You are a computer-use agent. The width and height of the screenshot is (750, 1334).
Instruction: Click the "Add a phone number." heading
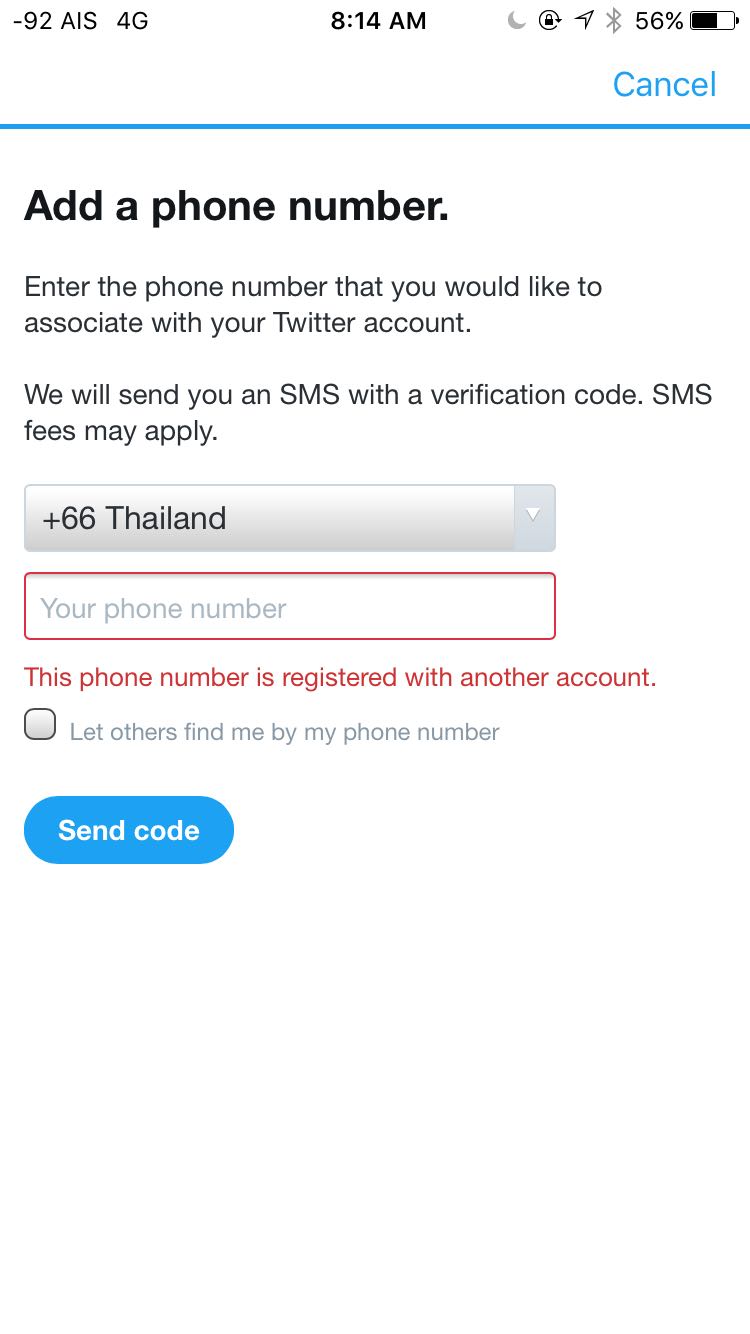click(237, 206)
